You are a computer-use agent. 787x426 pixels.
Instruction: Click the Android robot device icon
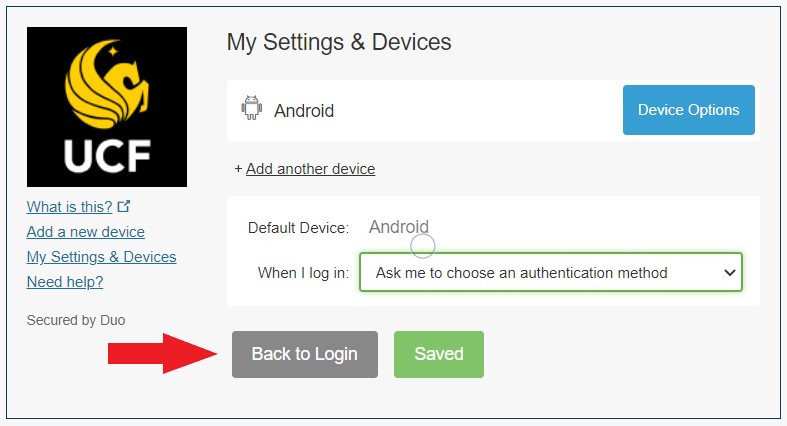click(251, 108)
